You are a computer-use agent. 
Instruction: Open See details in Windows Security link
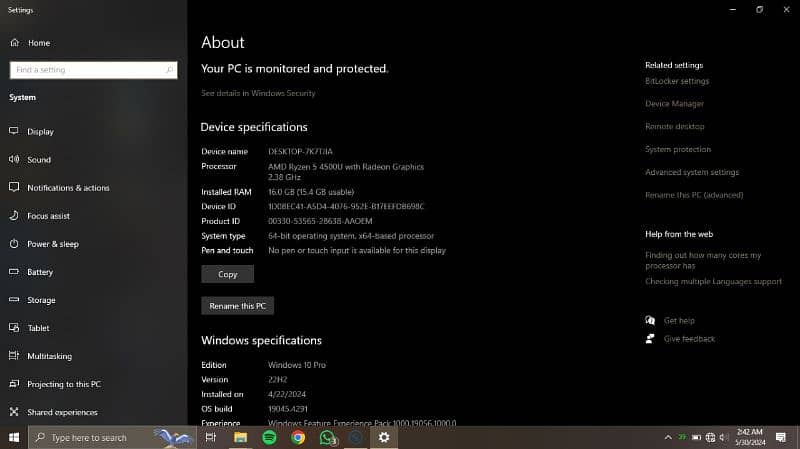(258, 93)
